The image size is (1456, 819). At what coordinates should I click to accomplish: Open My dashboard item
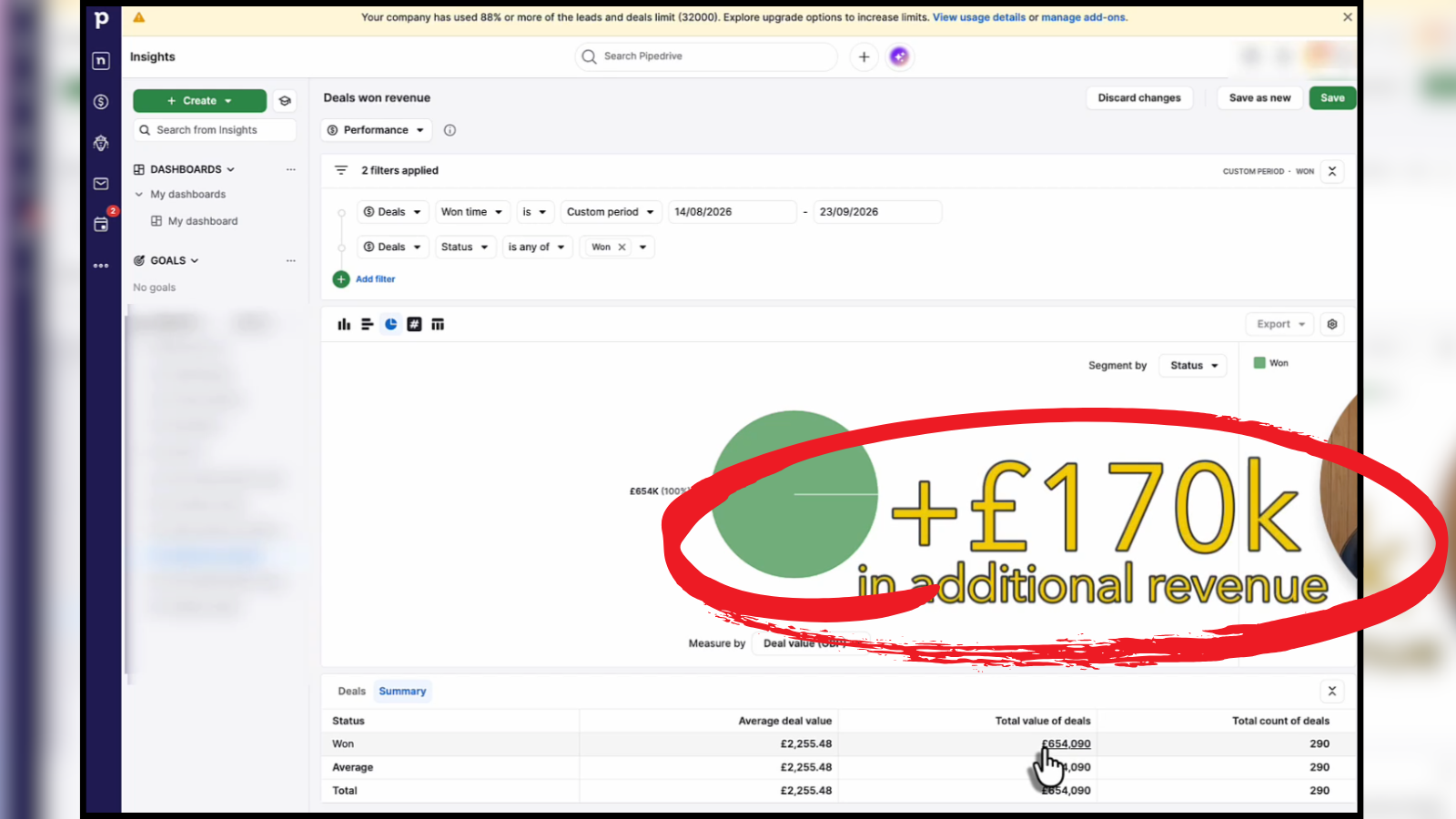click(x=202, y=221)
